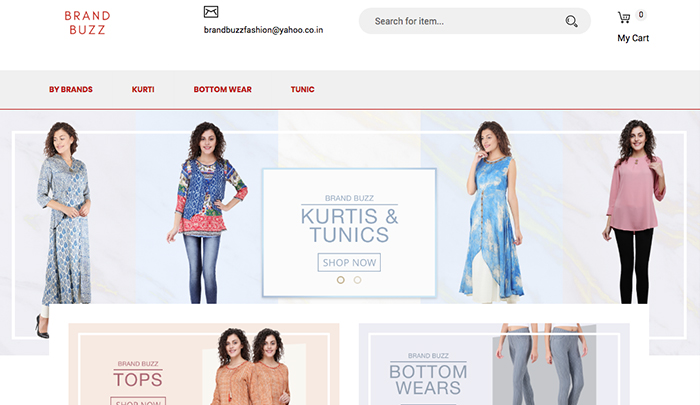Open the BY BRANDS menu

click(71, 89)
